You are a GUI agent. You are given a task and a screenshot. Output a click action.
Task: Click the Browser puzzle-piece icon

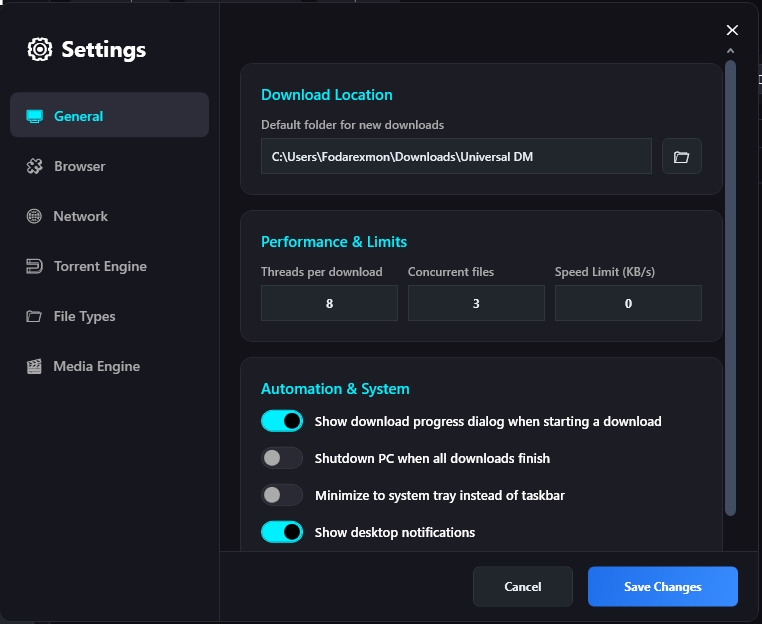pos(35,166)
